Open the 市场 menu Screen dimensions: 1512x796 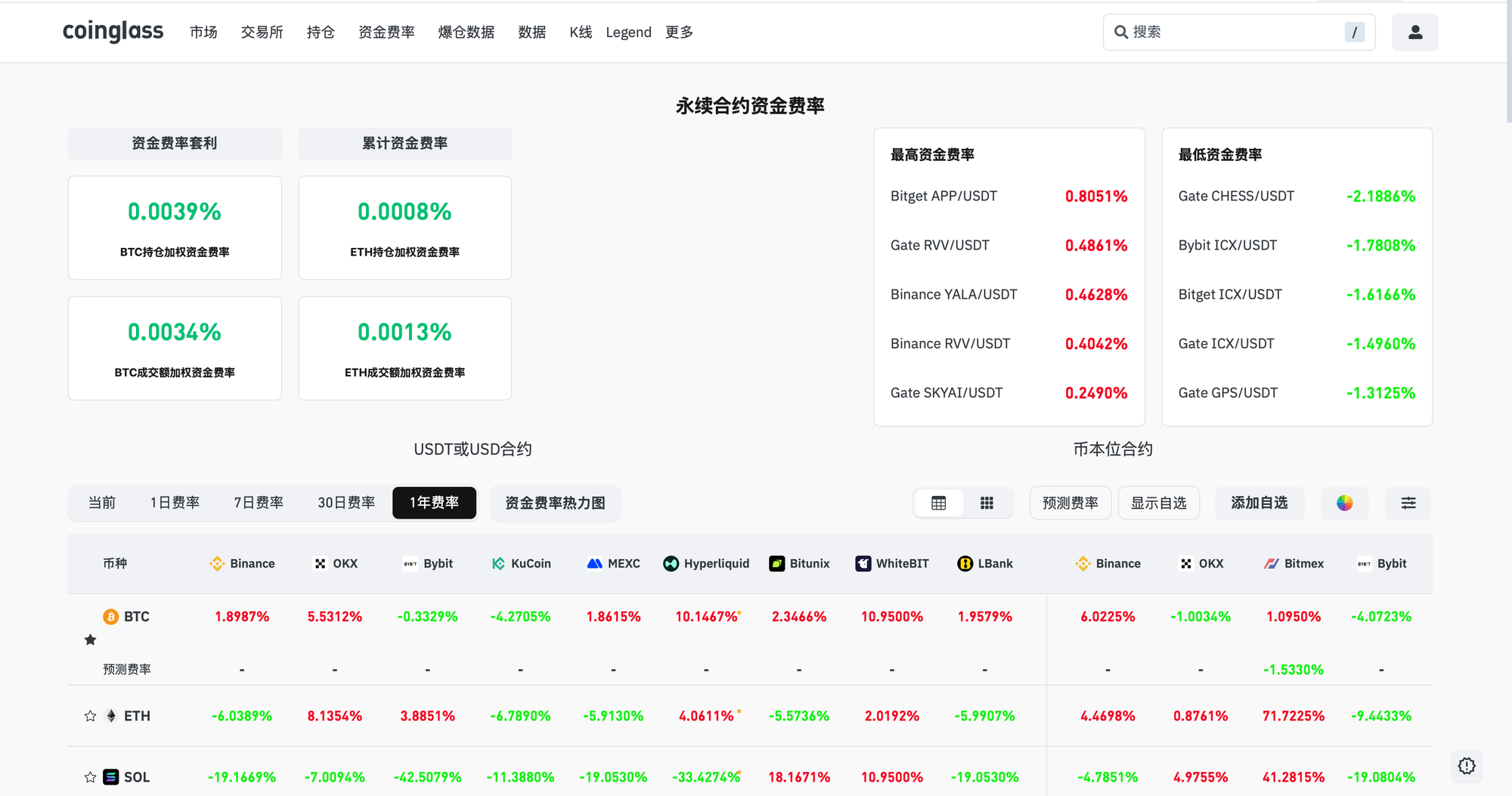(203, 33)
